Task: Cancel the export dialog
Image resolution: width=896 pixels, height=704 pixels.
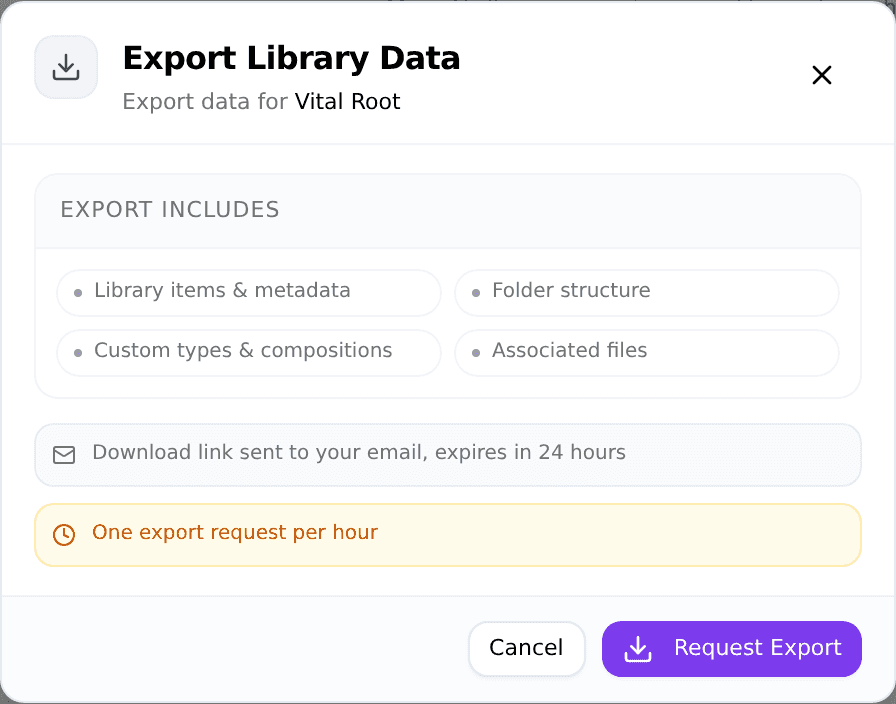Action: coord(526,649)
